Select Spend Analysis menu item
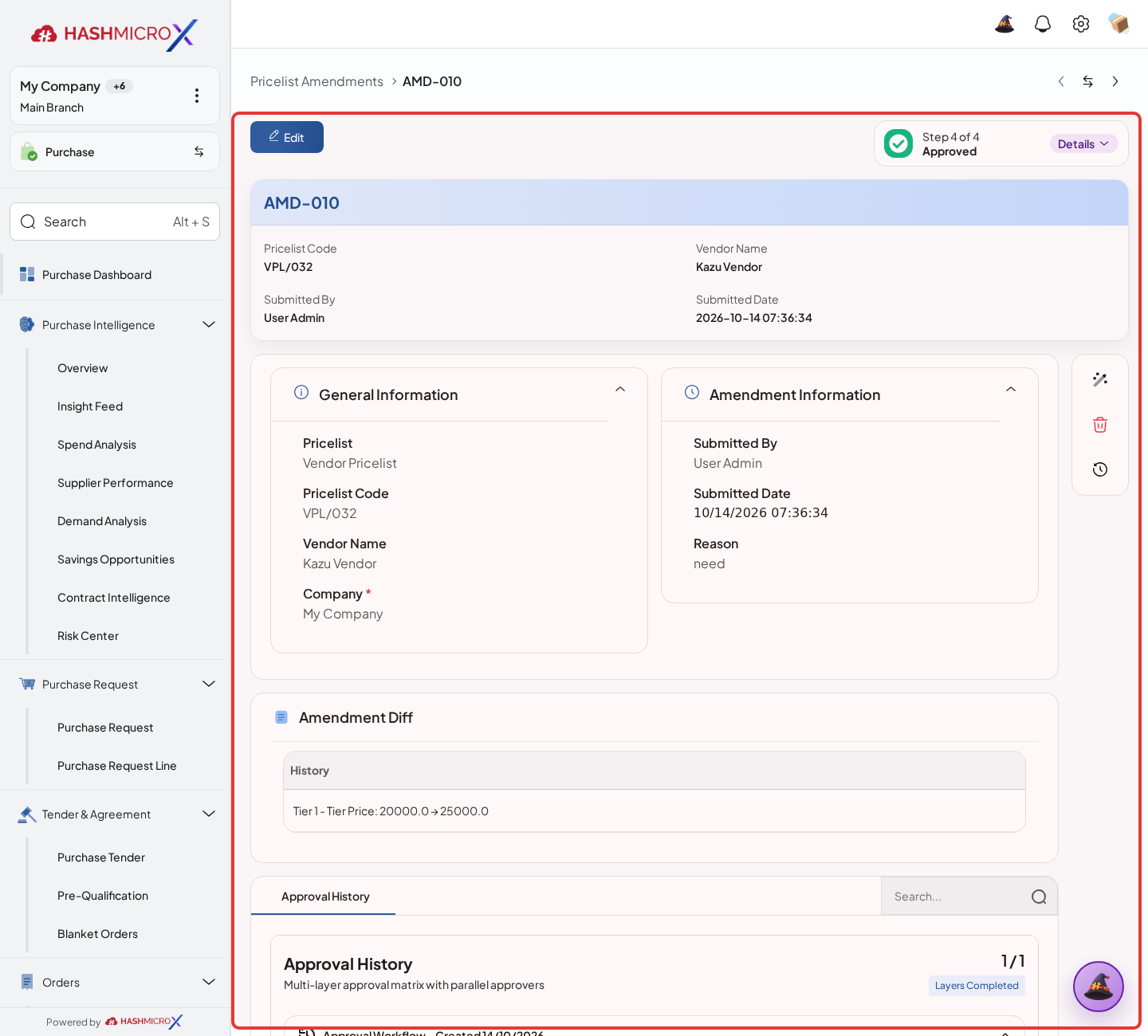The height and width of the screenshot is (1036, 1148). coord(96,445)
